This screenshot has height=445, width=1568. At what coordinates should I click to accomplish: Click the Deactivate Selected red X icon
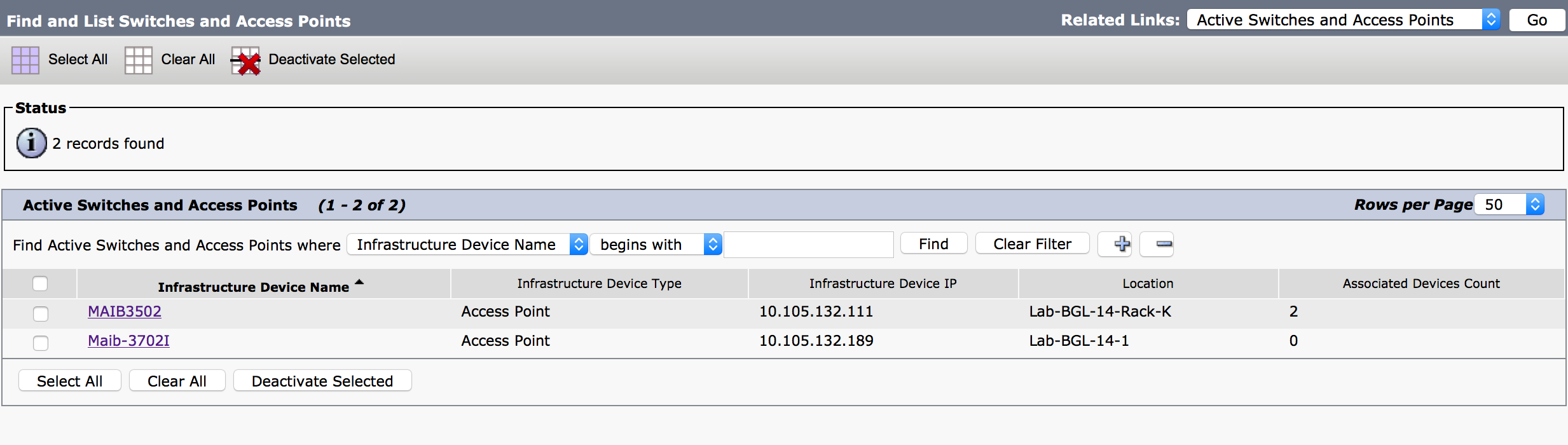point(245,61)
